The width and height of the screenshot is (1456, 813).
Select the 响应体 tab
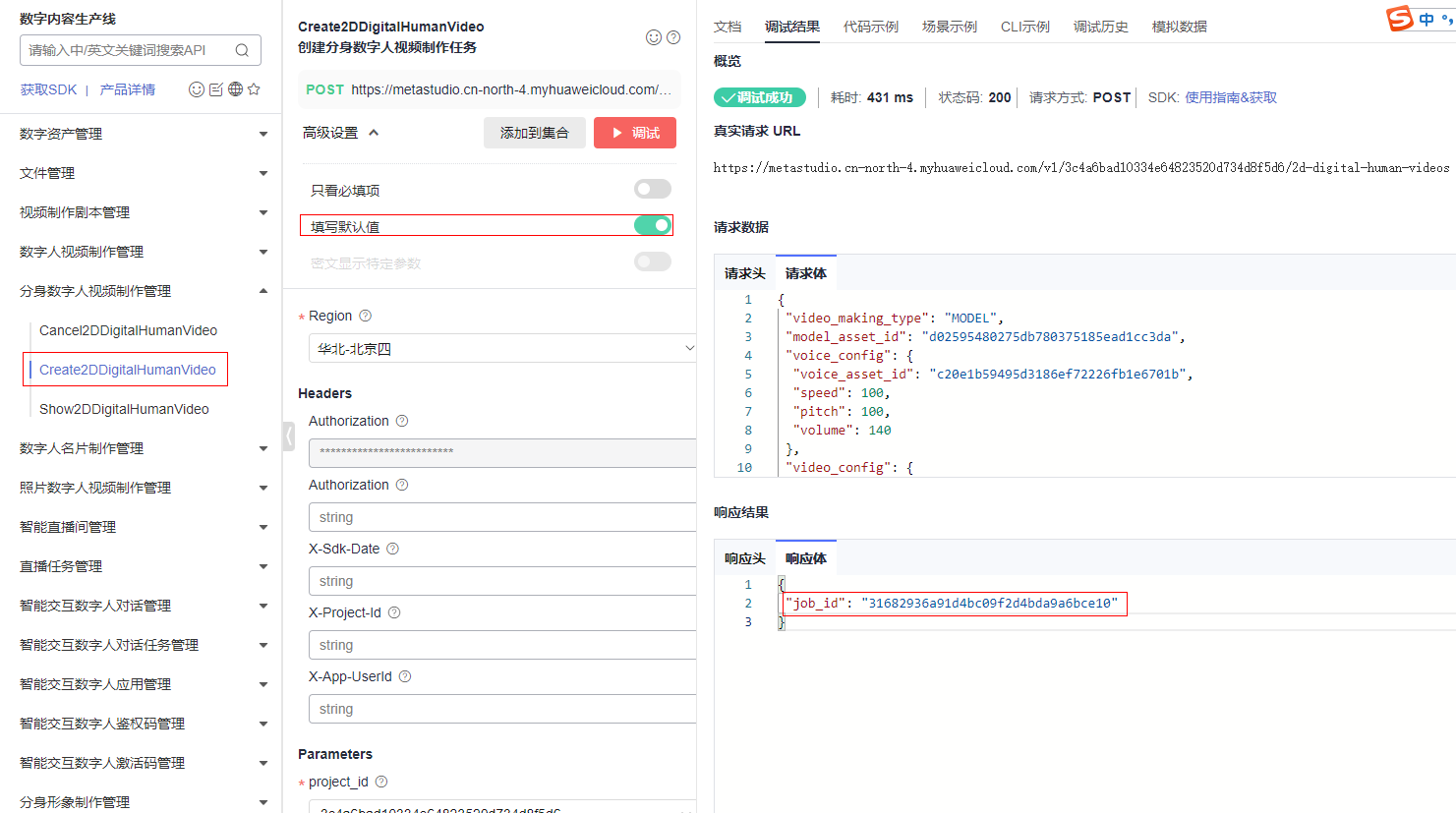(806, 558)
